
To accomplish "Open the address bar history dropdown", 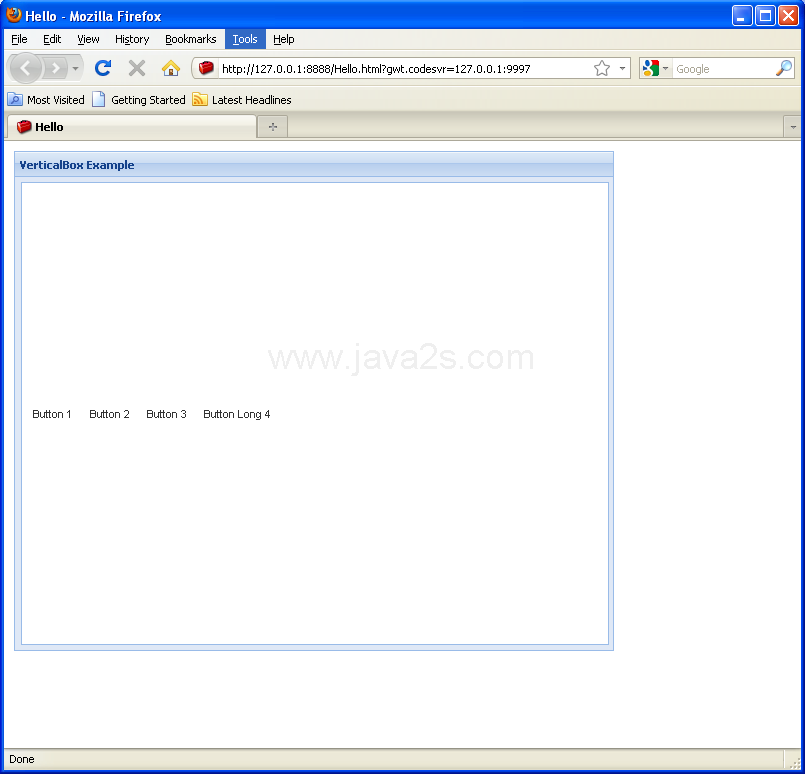I will [622, 68].
